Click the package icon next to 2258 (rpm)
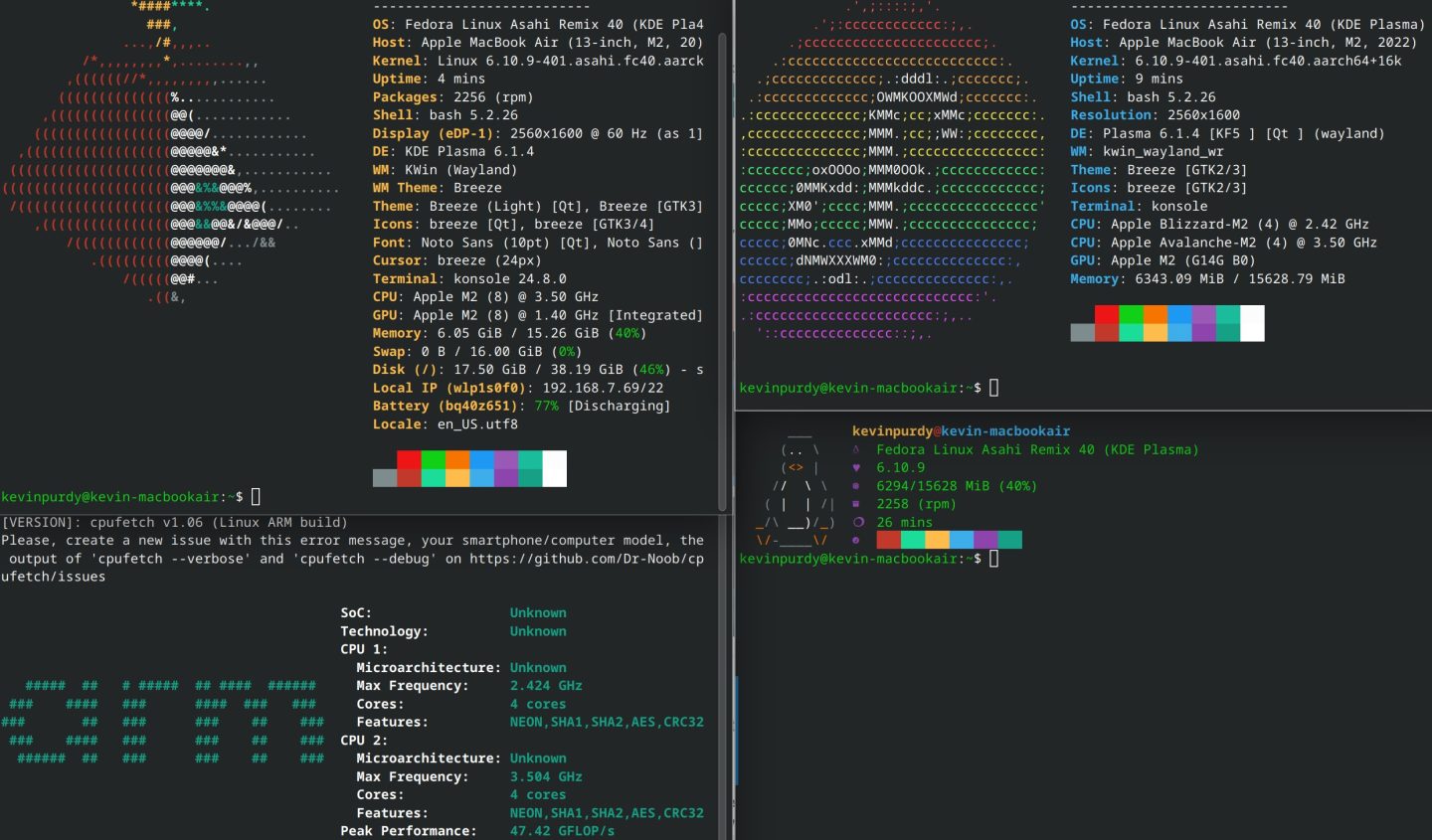Image resolution: width=1432 pixels, height=840 pixels. click(856, 504)
